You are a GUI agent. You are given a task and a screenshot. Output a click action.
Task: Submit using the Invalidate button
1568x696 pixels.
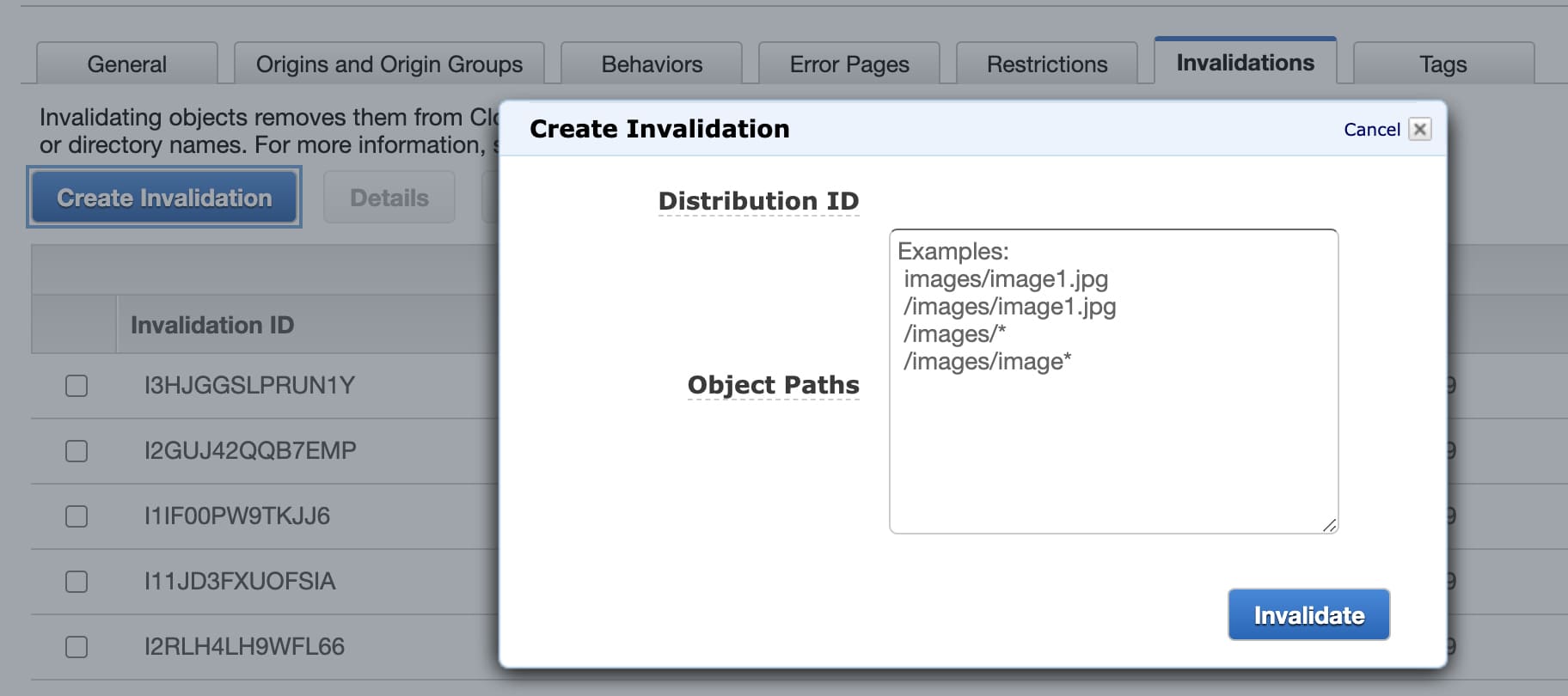coord(1308,615)
